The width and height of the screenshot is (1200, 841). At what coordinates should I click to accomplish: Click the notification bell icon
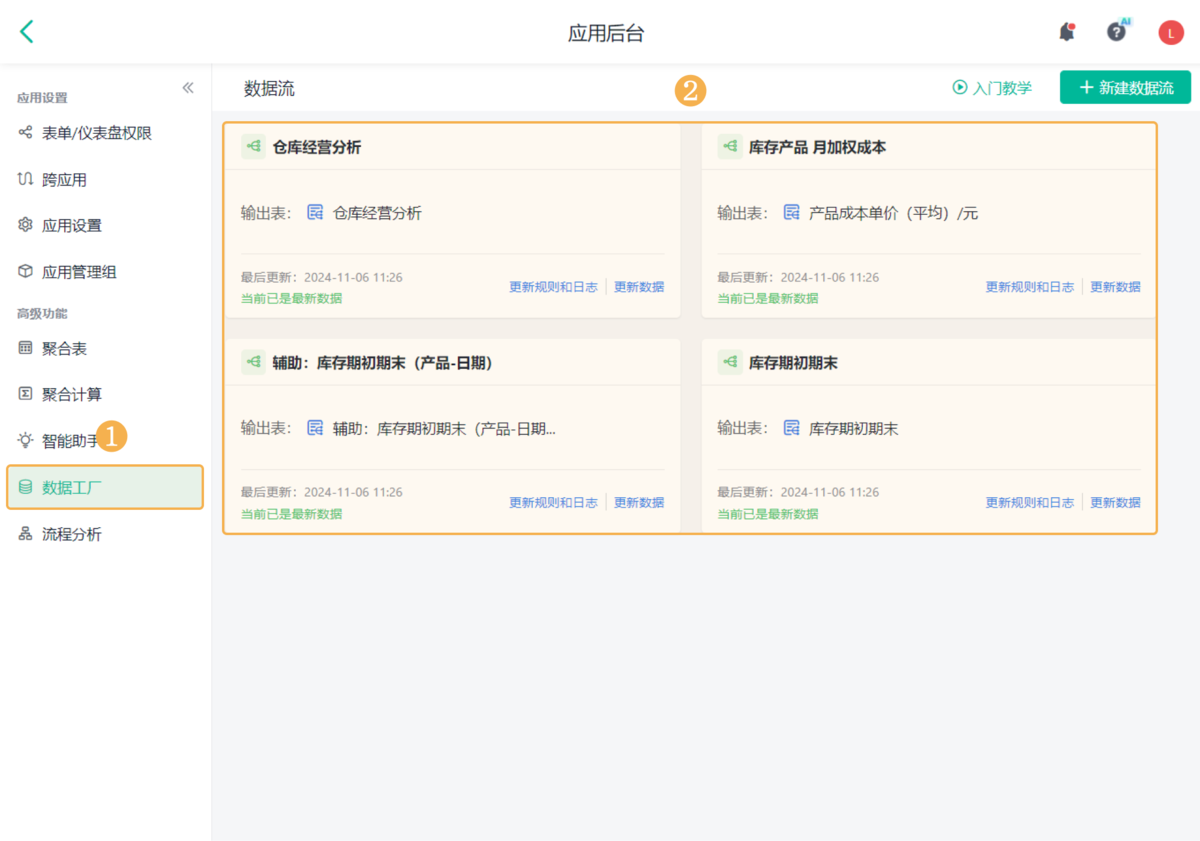1066,32
